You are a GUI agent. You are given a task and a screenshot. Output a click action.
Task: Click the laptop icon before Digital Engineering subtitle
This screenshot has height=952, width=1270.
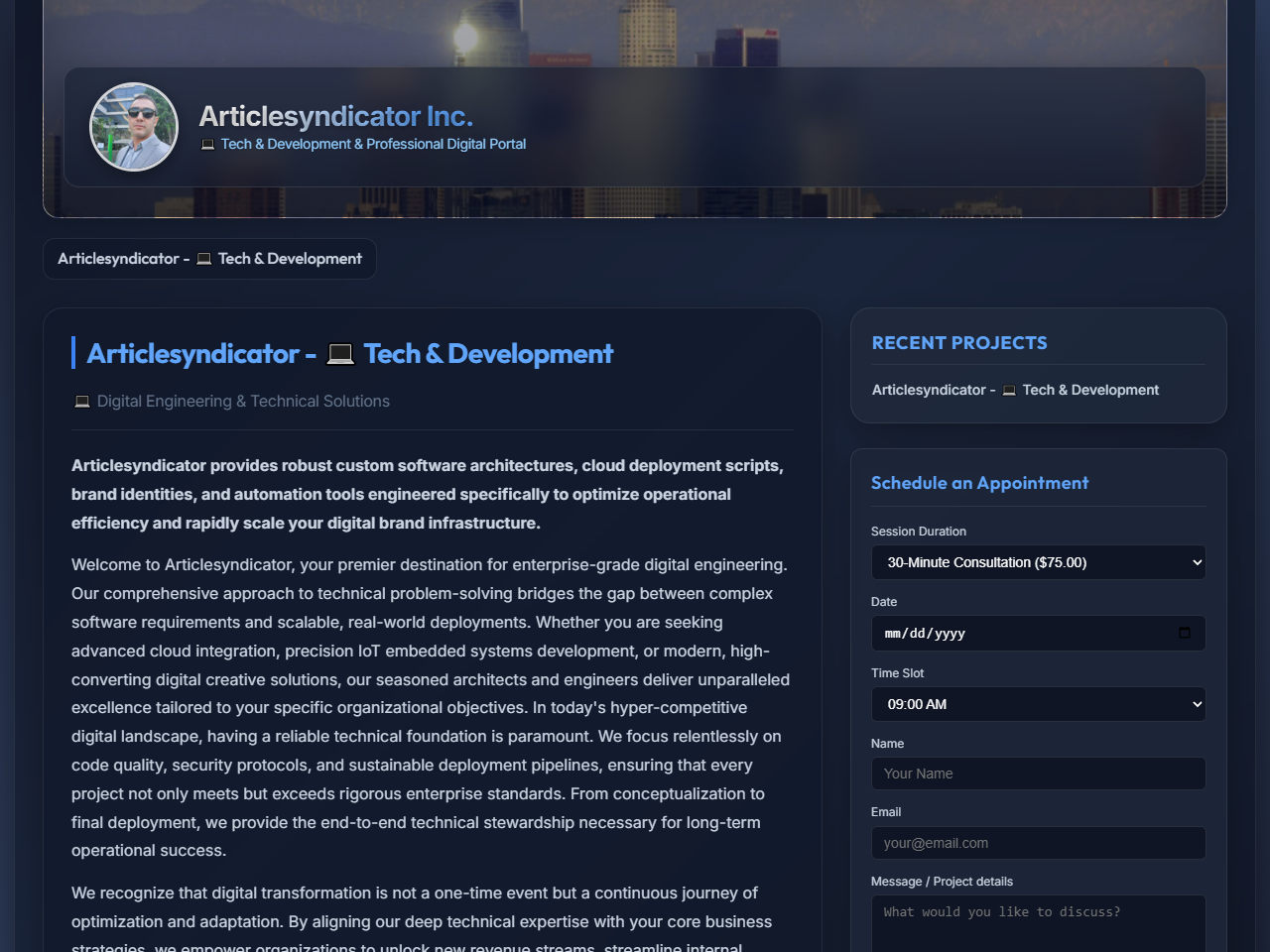(82, 402)
